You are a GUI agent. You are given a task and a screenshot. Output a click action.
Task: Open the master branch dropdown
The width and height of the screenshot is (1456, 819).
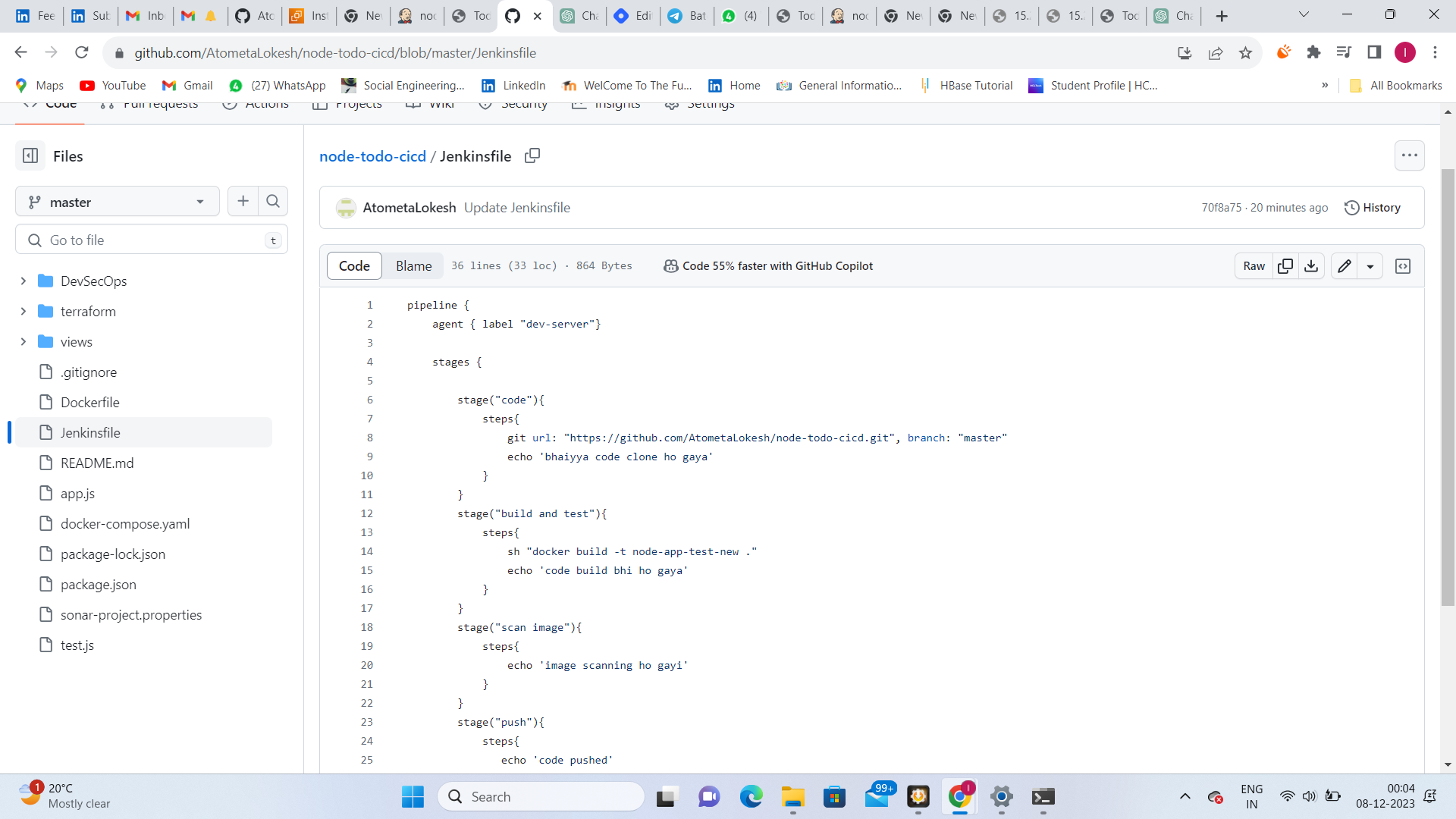[118, 202]
